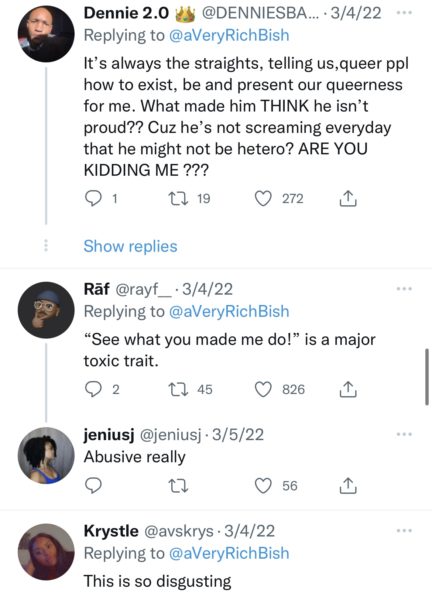Like jeniusj's "Abusive really" reply
Screen dimensions: 432x600
point(263,486)
